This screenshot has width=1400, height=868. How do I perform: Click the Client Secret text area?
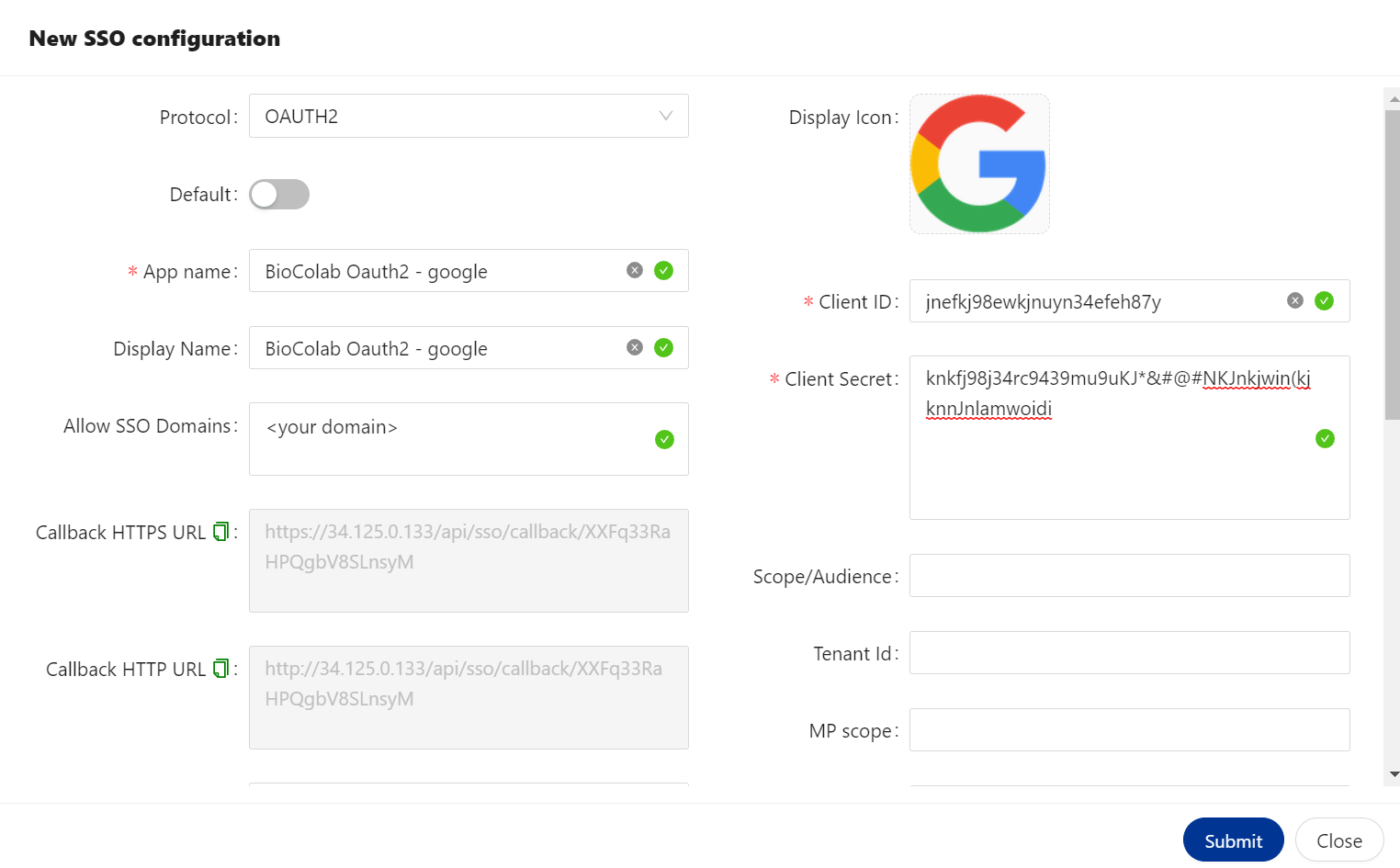pyautogui.click(x=1130, y=437)
